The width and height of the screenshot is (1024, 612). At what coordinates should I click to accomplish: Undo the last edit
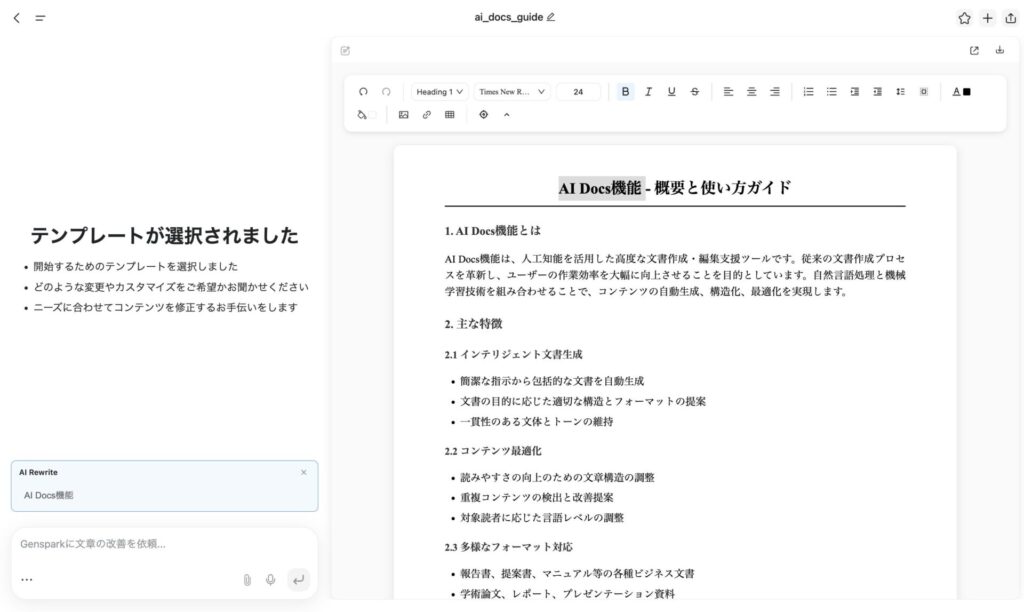[363, 92]
